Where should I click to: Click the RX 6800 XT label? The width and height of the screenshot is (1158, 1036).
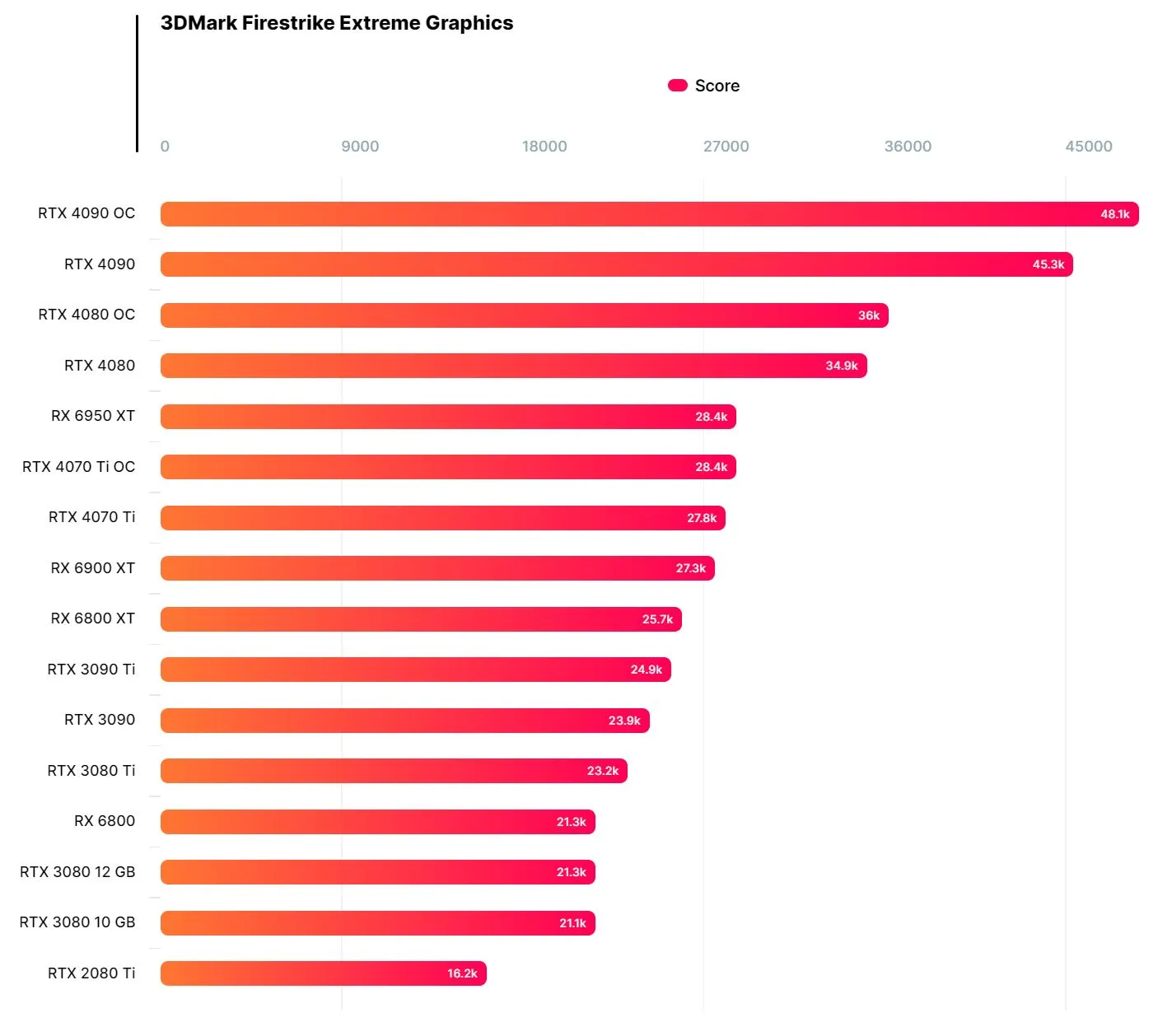93,618
